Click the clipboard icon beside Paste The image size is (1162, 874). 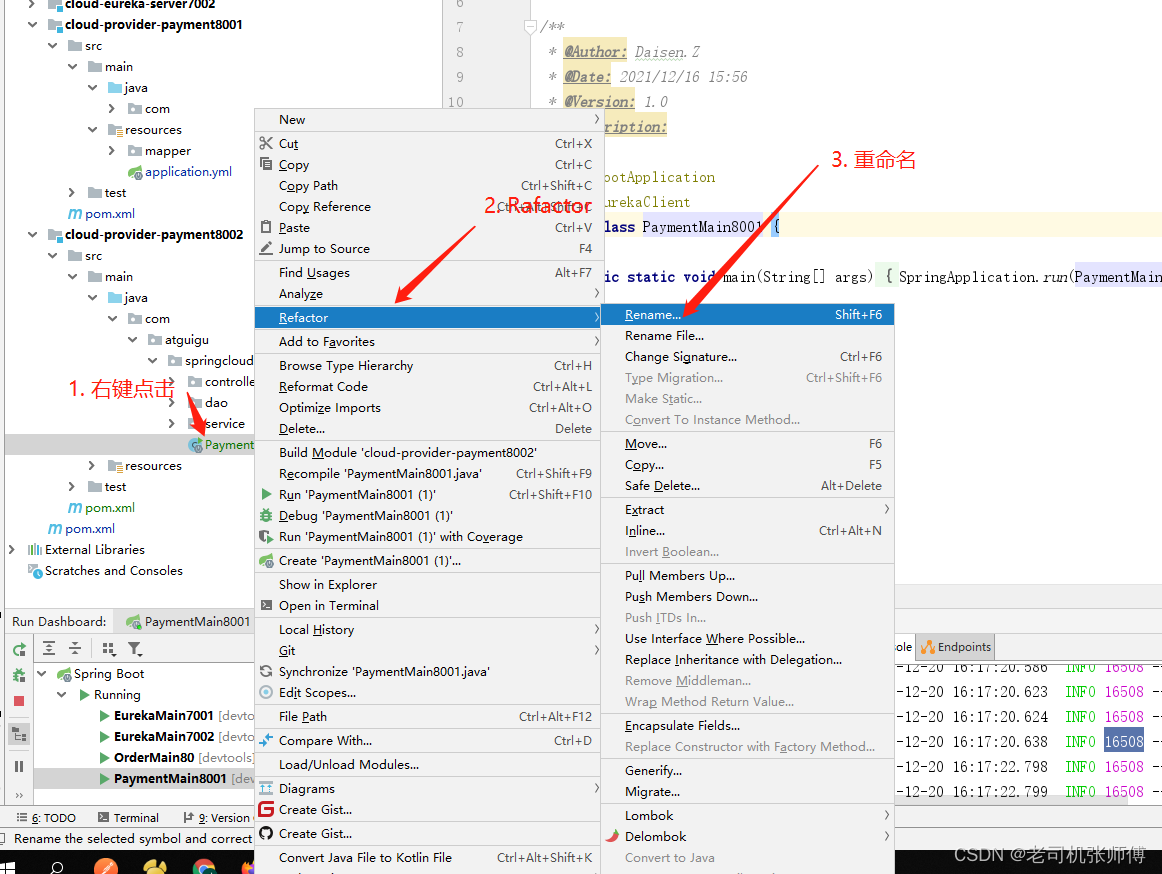266,227
